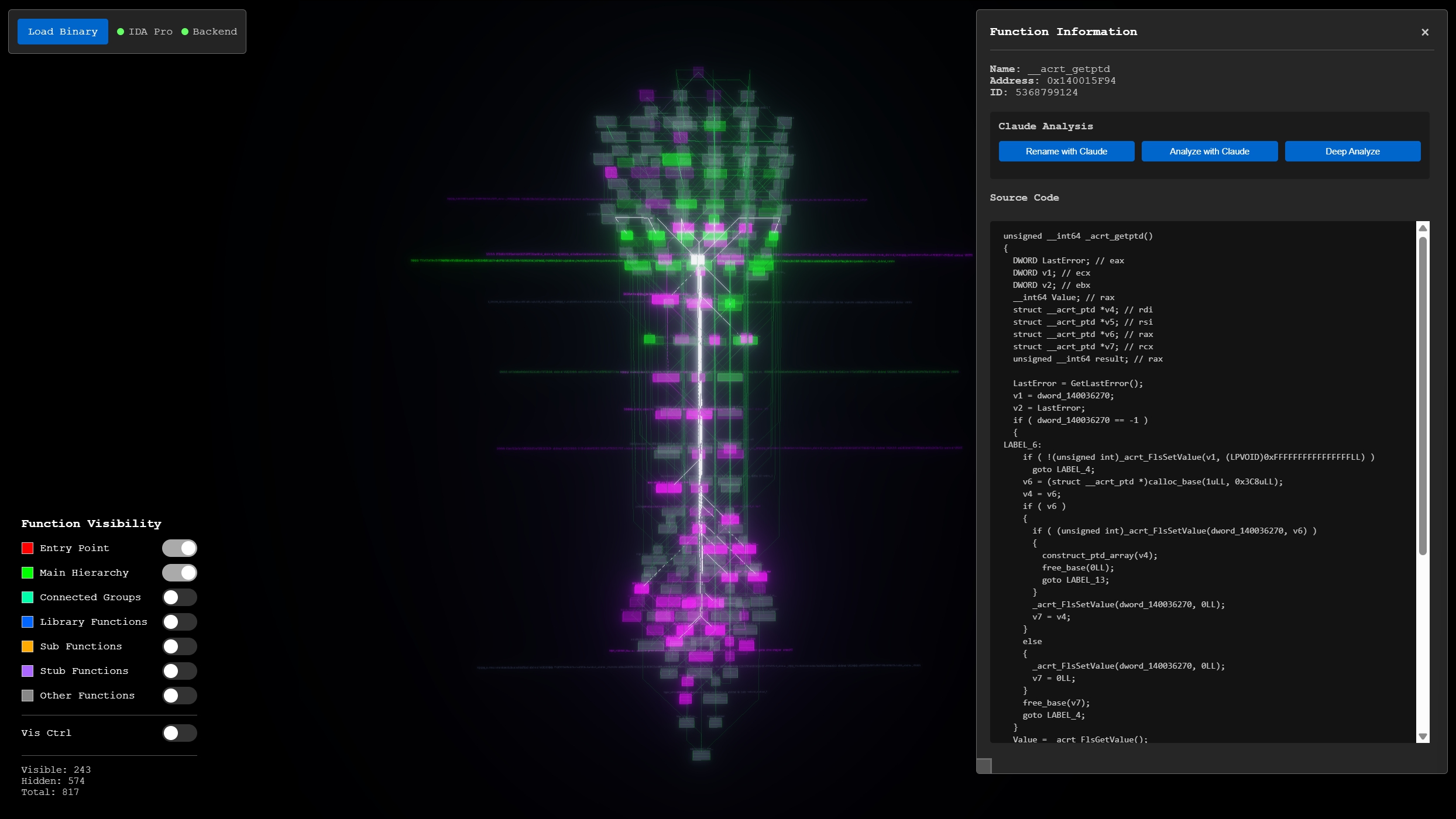Switch on the Other Functions toggle
The width and height of the screenshot is (1456, 819).
pyautogui.click(x=180, y=696)
